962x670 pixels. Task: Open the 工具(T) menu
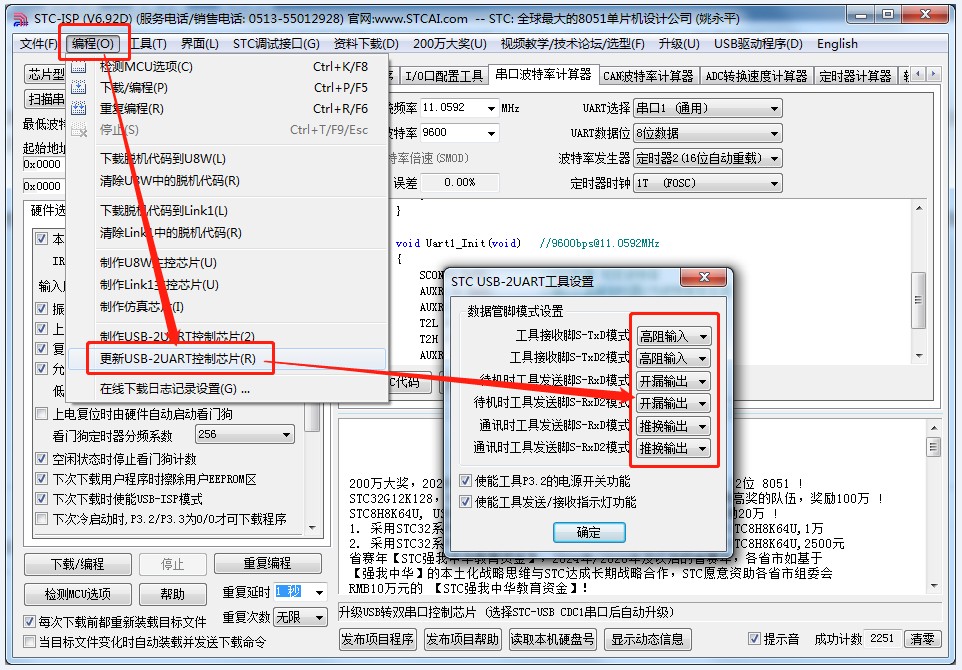point(148,44)
